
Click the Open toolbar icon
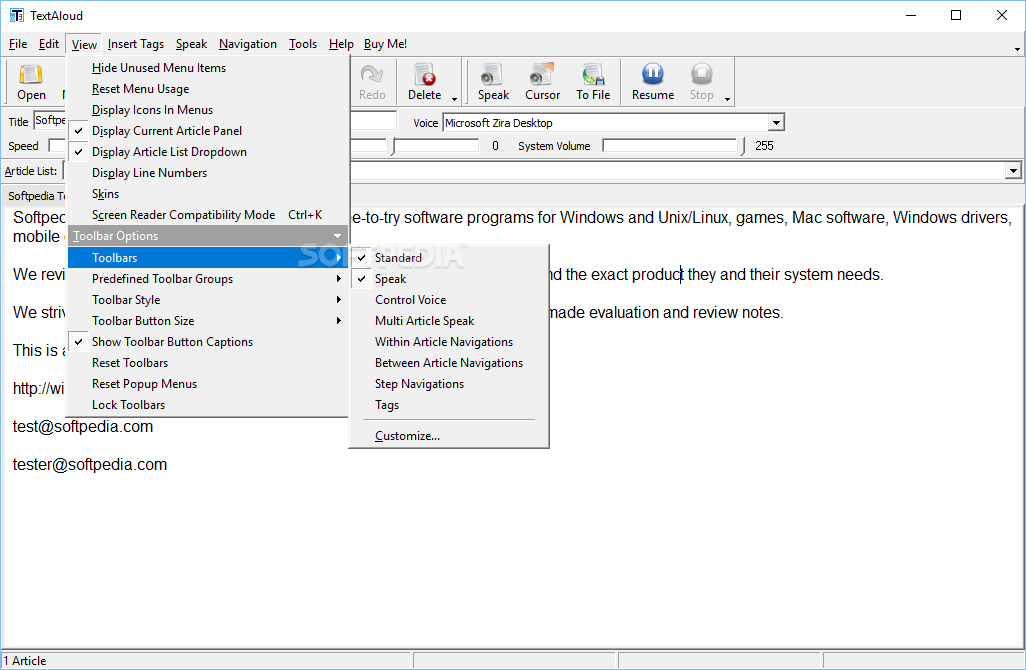click(31, 82)
